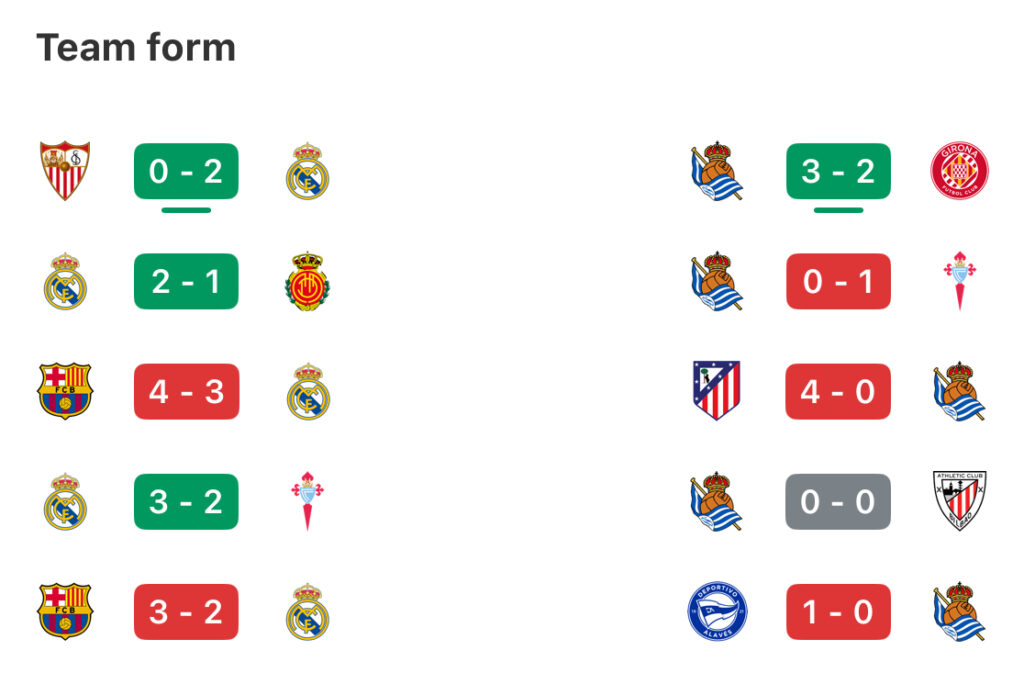Open the red 4 - 0 match result
The height and width of the screenshot is (684, 1024).
839,391
